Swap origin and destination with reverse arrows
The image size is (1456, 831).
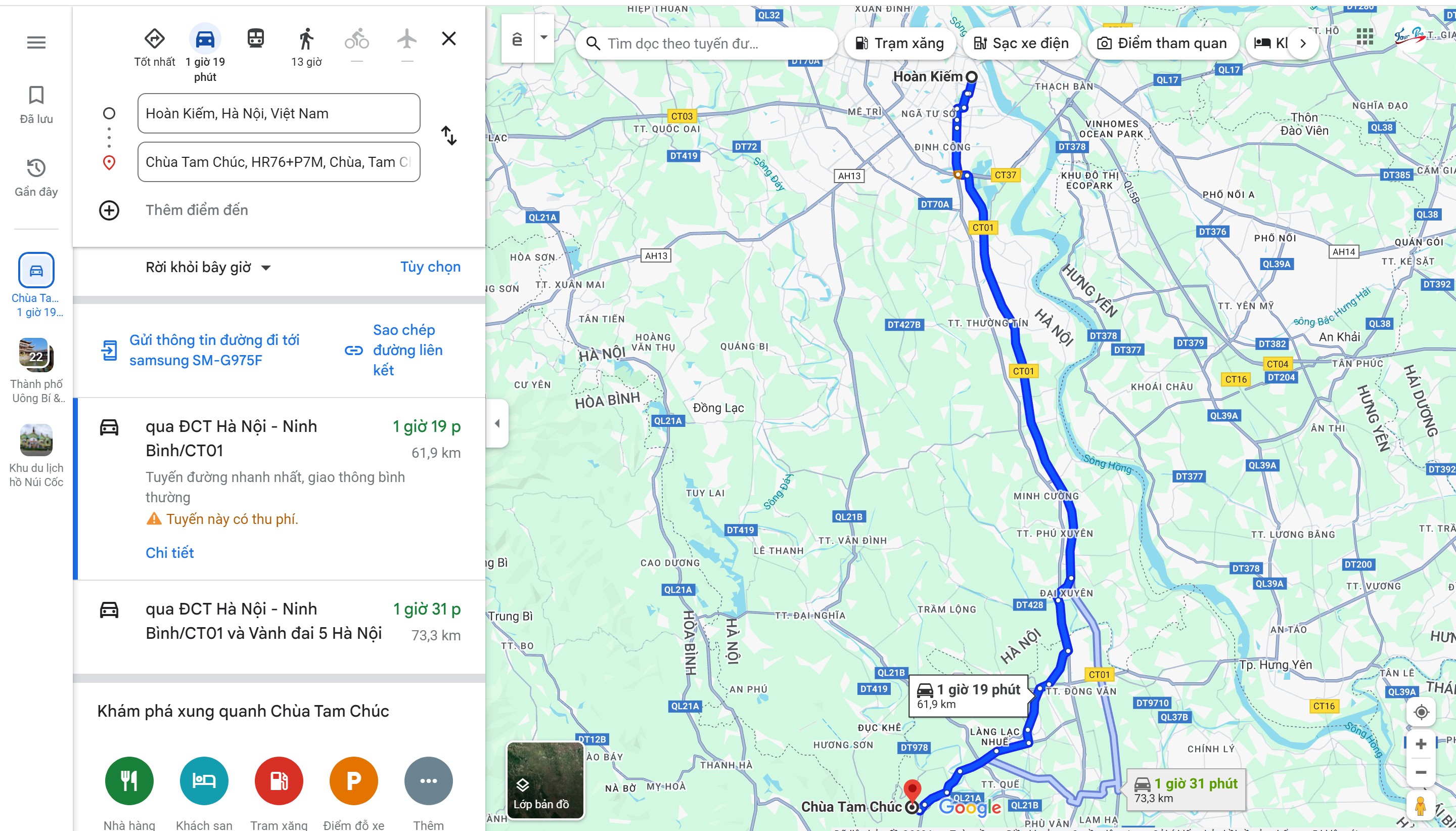coord(449,136)
